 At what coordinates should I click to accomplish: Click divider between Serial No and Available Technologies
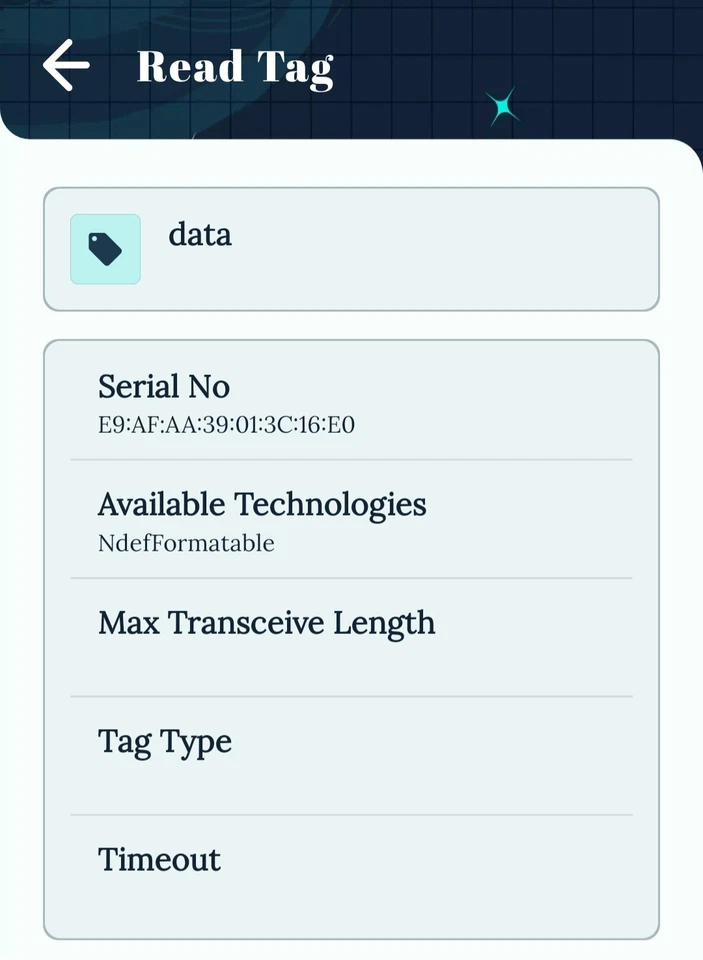point(351,460)
